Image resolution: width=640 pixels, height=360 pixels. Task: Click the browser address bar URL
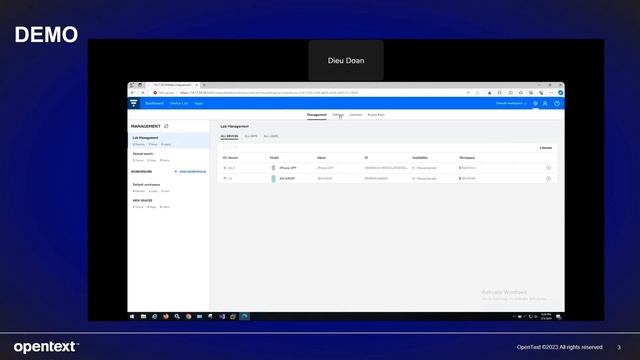(x=269, y=93)
